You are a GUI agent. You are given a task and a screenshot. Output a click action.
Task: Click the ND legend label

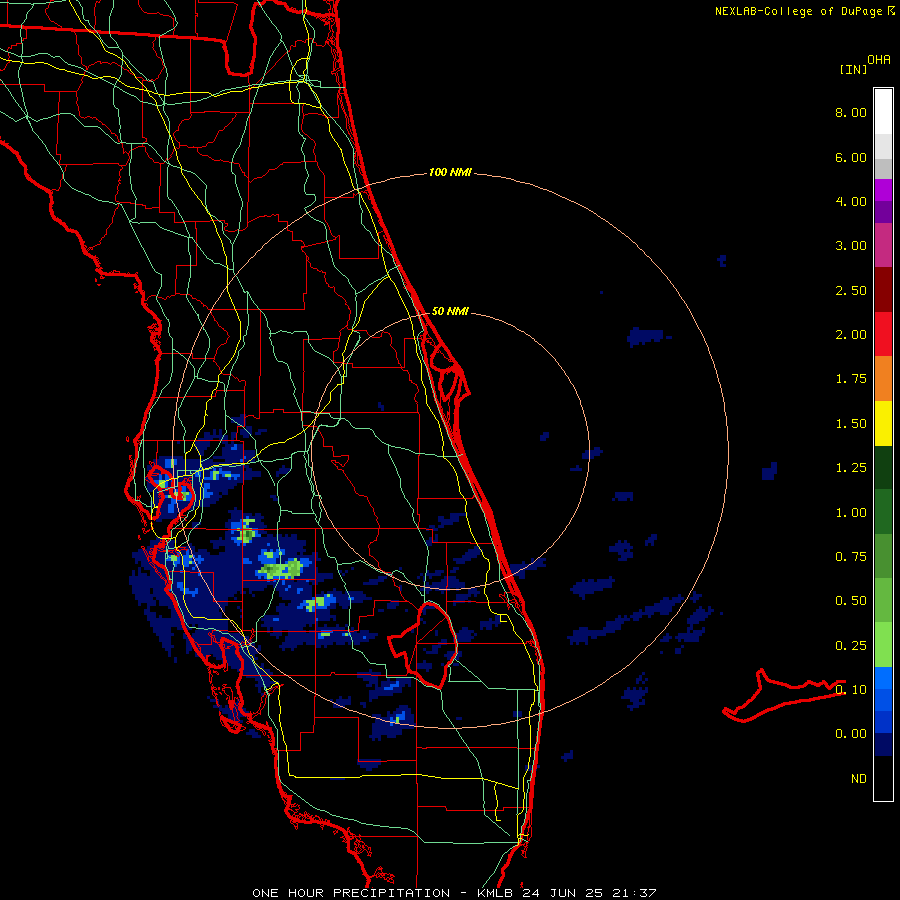tap(859, 779)
